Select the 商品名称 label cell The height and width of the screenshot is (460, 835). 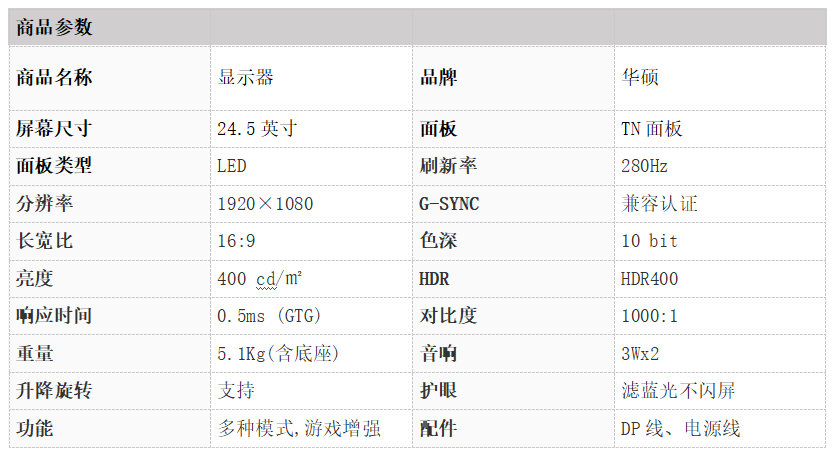110,78
